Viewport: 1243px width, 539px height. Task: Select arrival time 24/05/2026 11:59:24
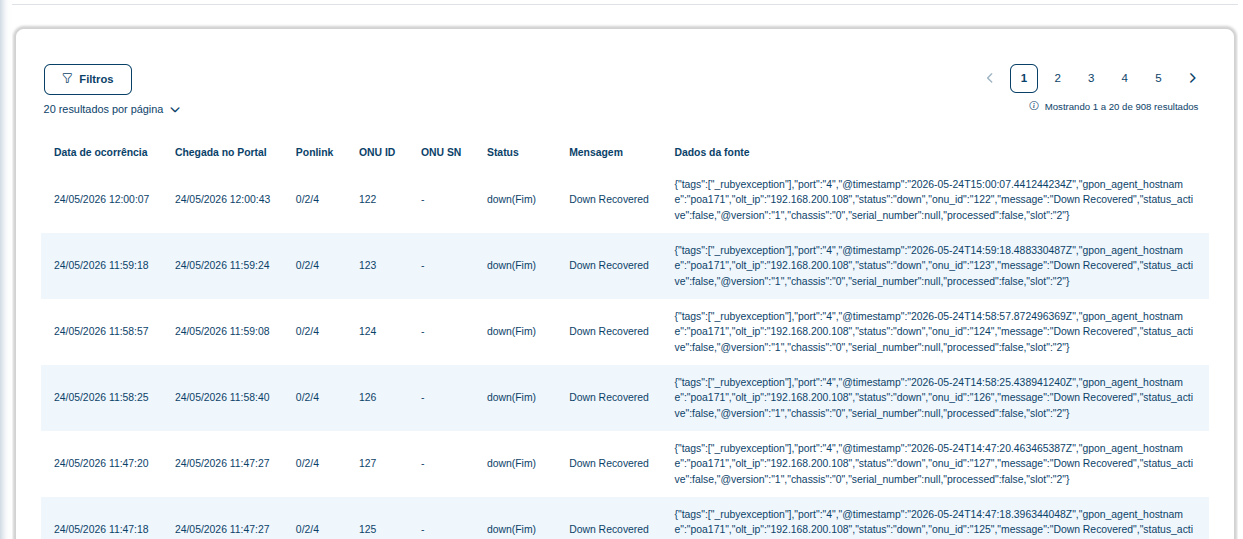223,265
